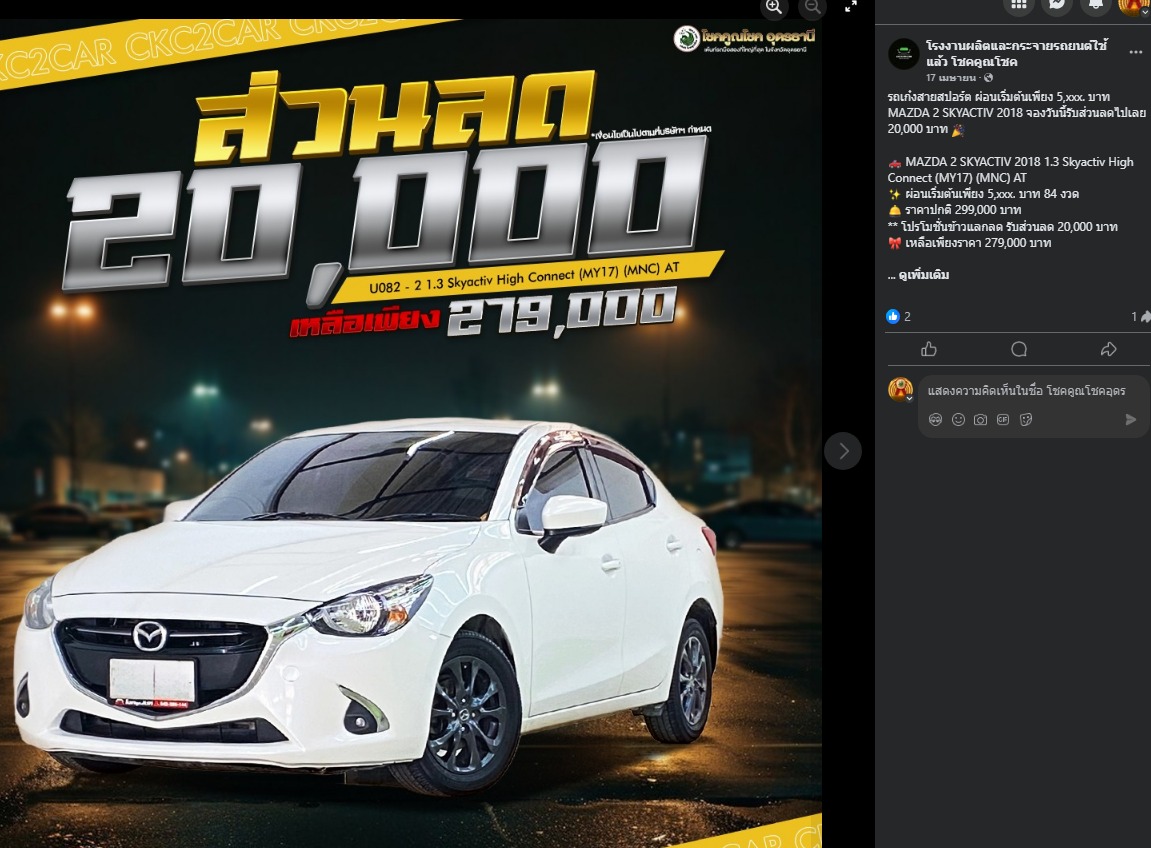Click text ราคาปกติ 299,000 บาท
The width and height of the screenshot is (1151, 848).
coord(962,210)
